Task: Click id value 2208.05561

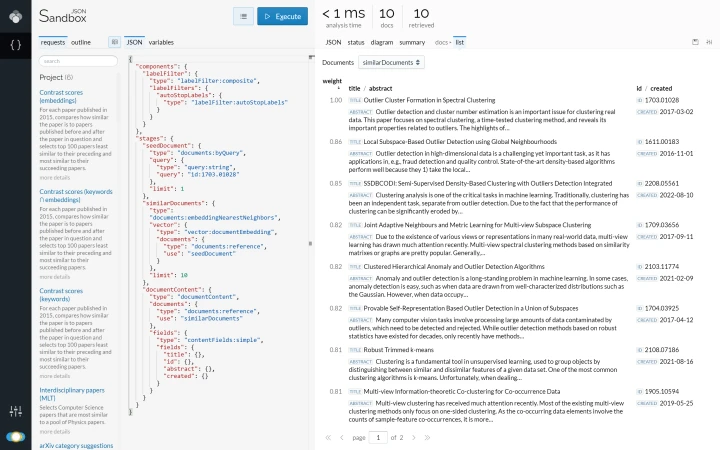Action: (662, 184)
